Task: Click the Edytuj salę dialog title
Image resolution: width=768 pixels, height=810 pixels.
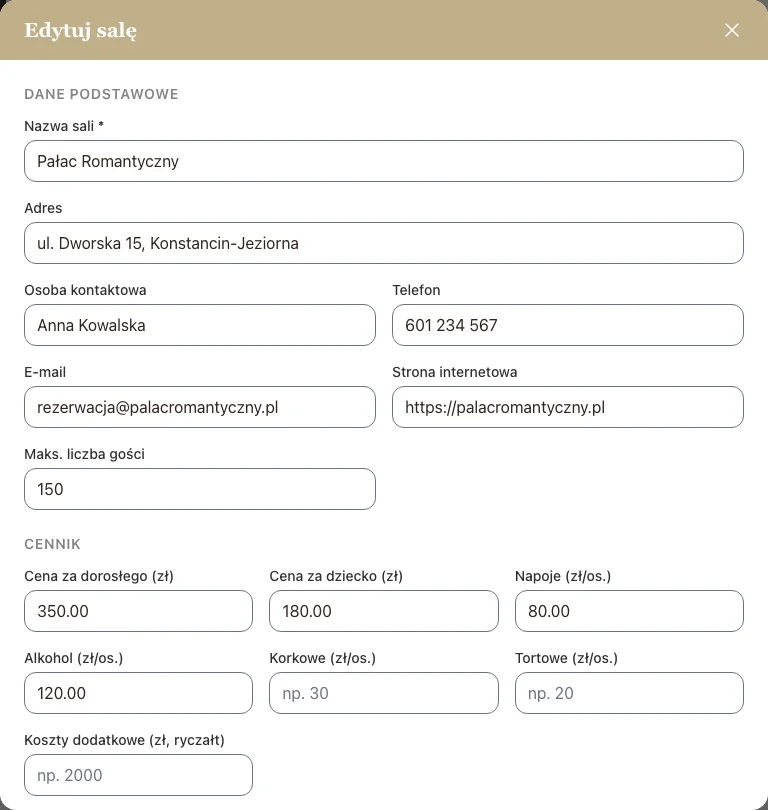Action: pos(81,30)
